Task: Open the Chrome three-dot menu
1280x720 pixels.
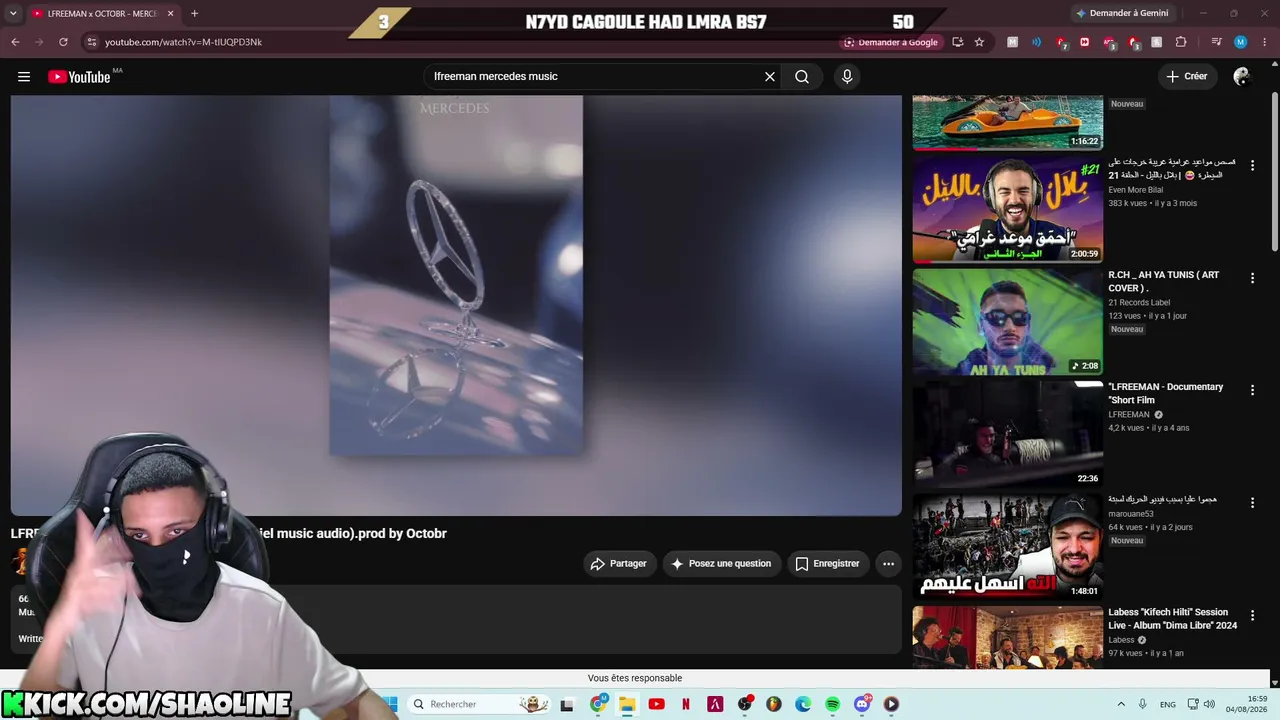Action: tap(1265, 42)
